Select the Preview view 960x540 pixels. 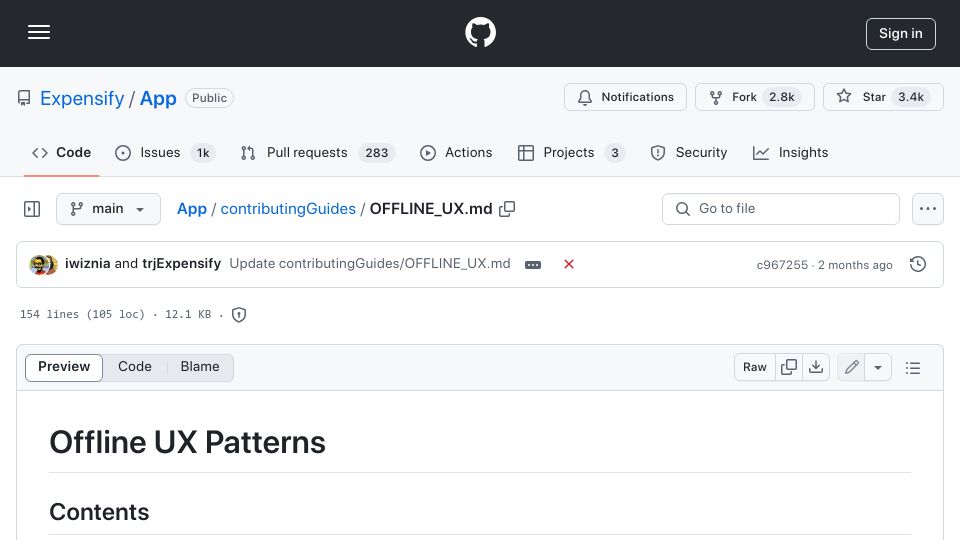point(64,367)
